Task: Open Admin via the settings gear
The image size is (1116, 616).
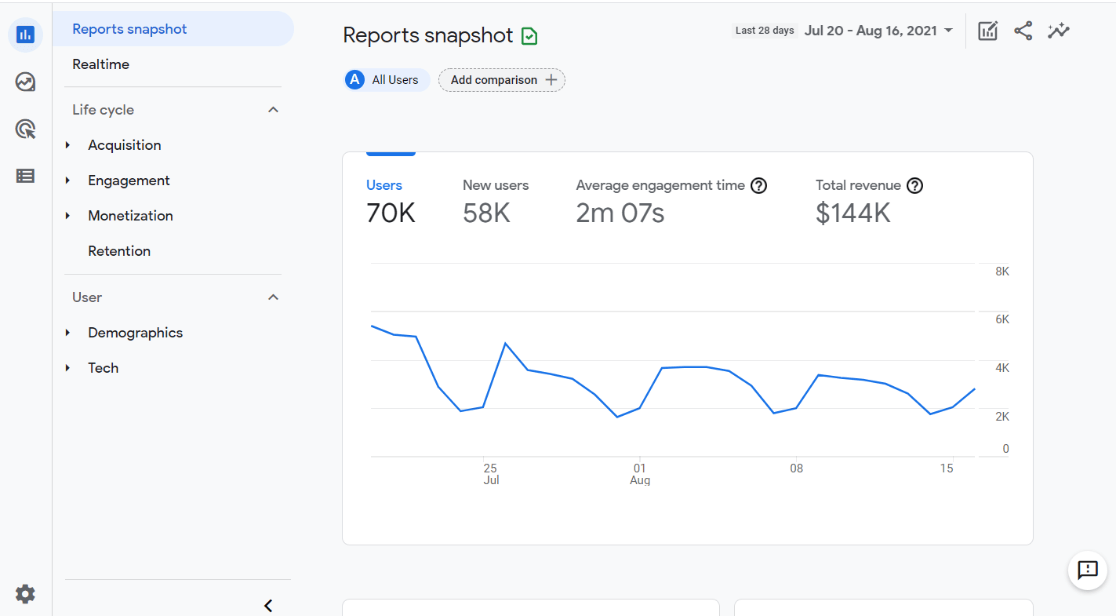Action: (25, 593)
